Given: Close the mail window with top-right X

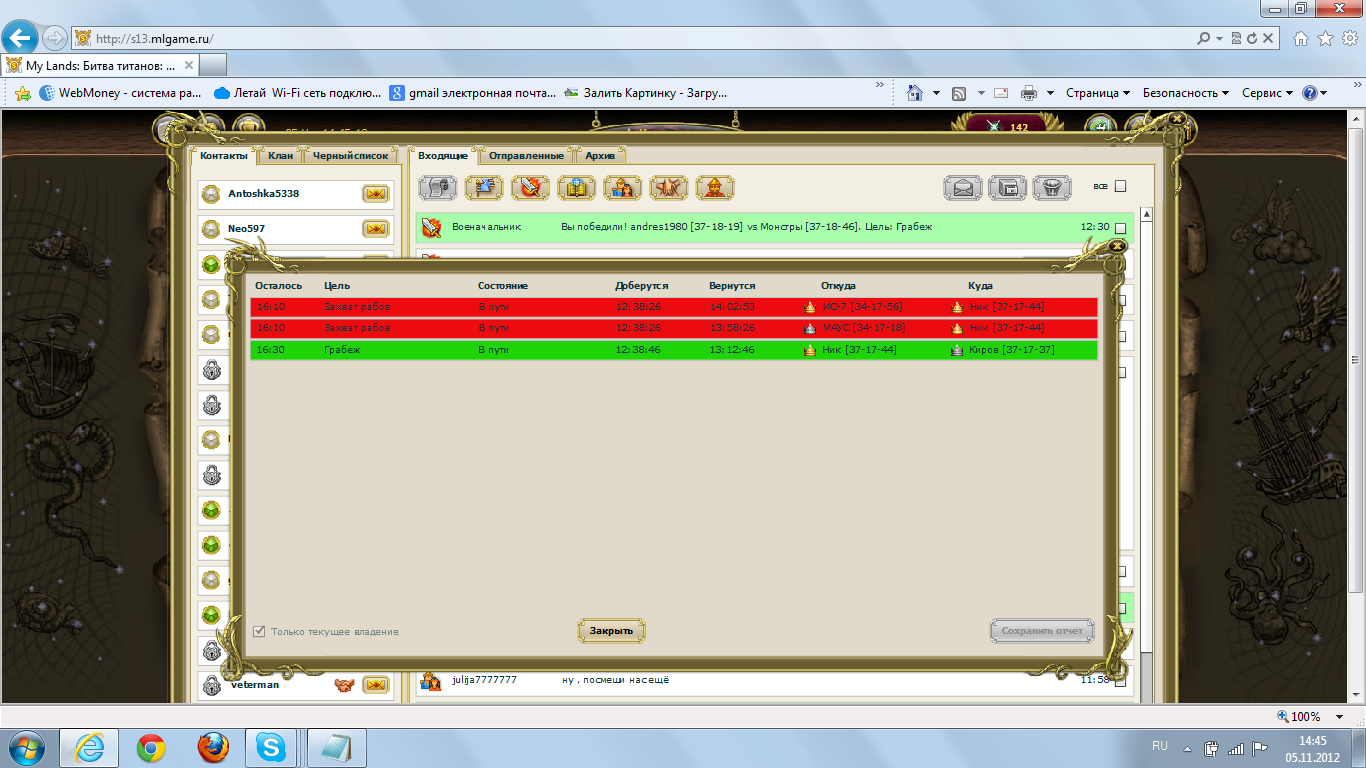Looking at the screenshot, I should [x=1177, y=119].
